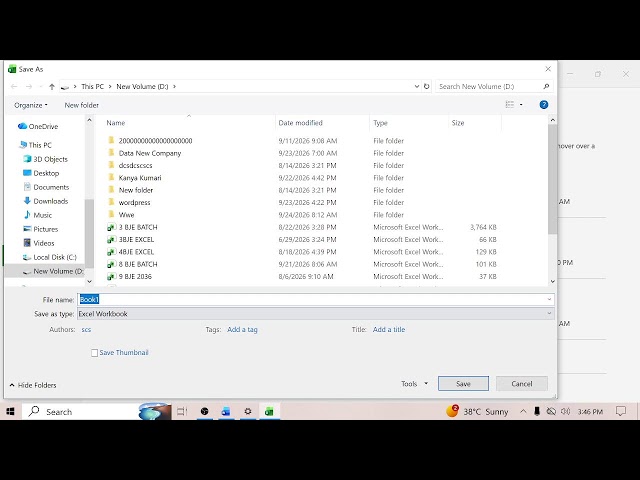640x480 pixels.
Task: Click the search magnifier icon
Action: click(546, 87)
